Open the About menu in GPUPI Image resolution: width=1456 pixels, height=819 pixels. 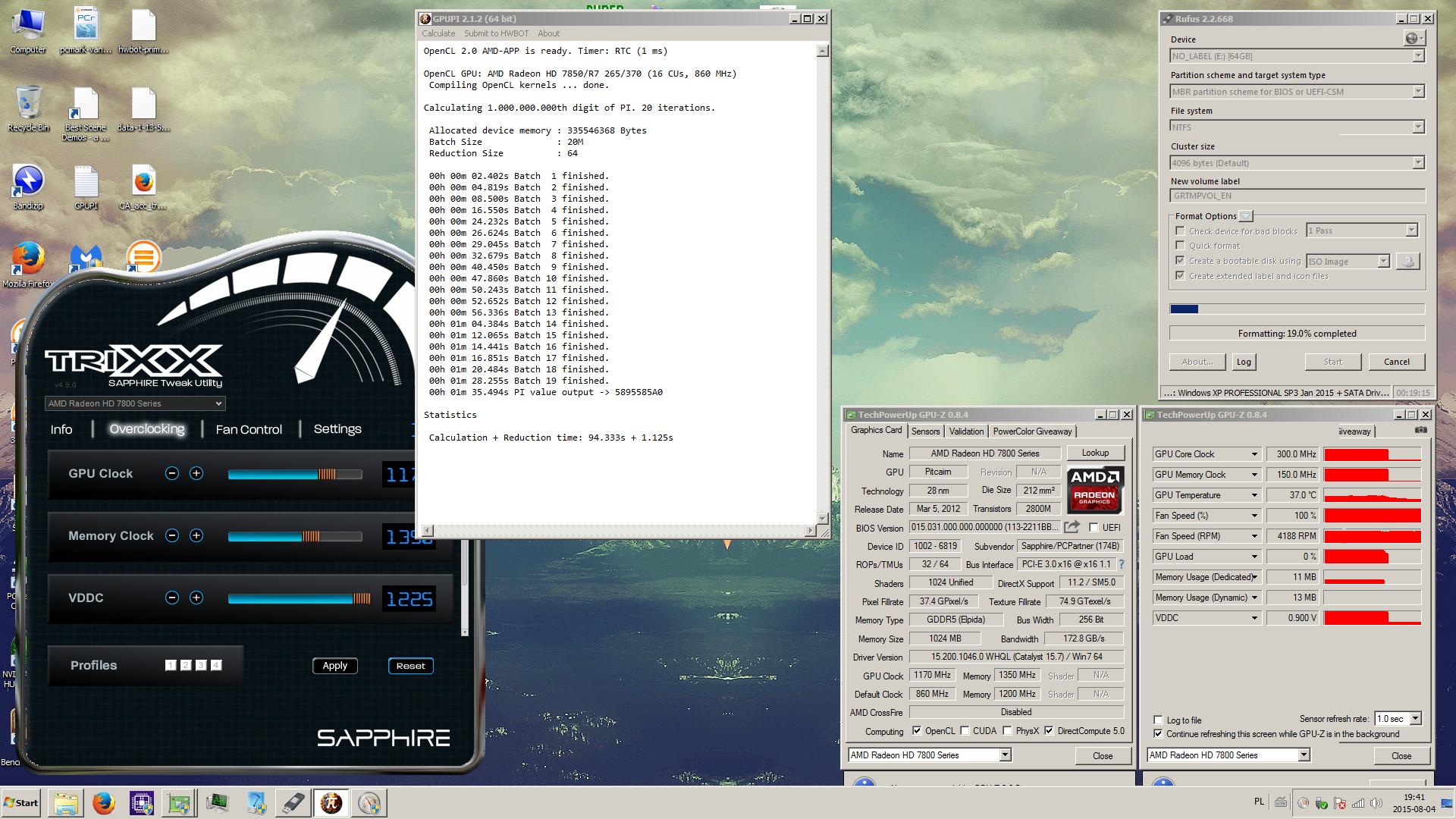(548, 33)
